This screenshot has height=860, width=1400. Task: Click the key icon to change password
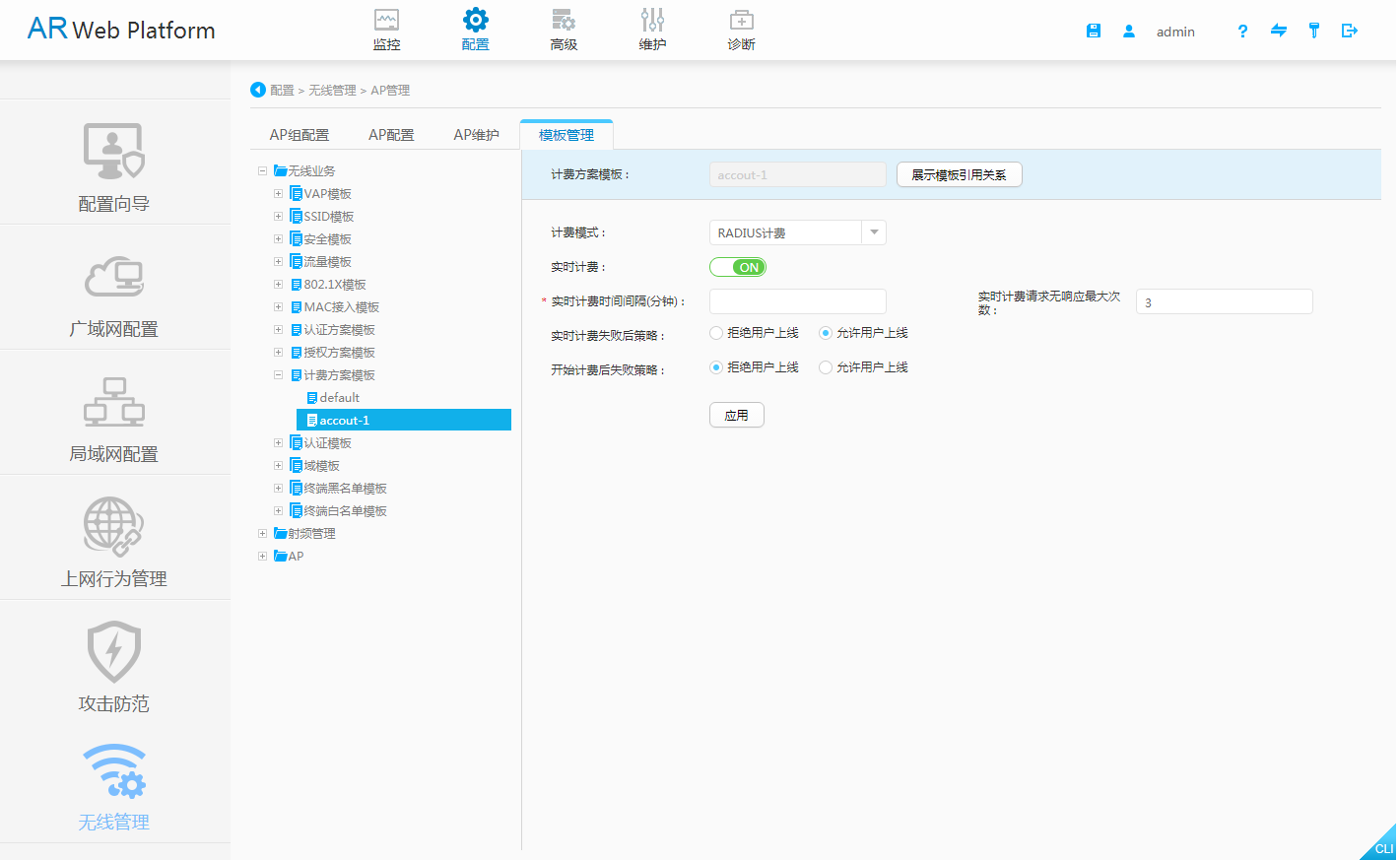click(1313, 31)
